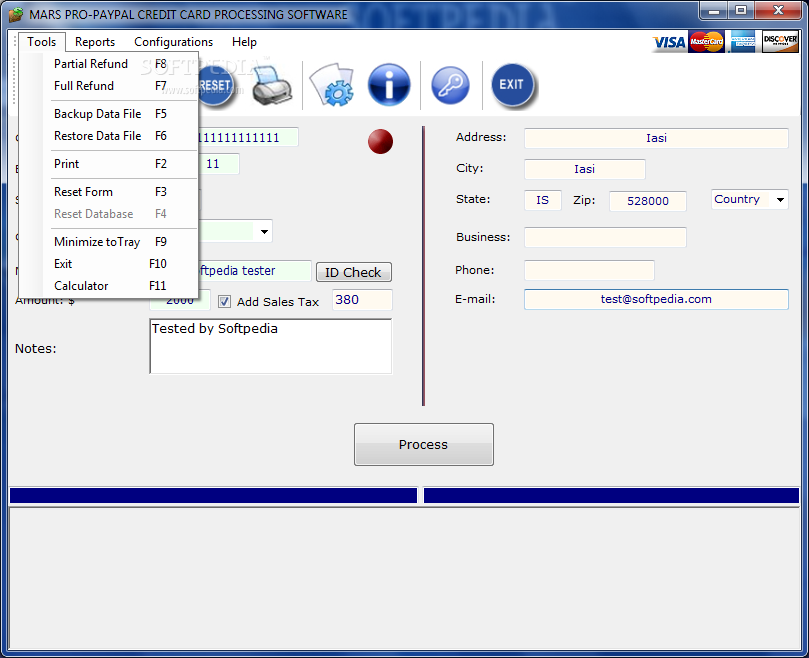Choose Full Refund menu item
This screenshot has height=658, width=809.
108,86
